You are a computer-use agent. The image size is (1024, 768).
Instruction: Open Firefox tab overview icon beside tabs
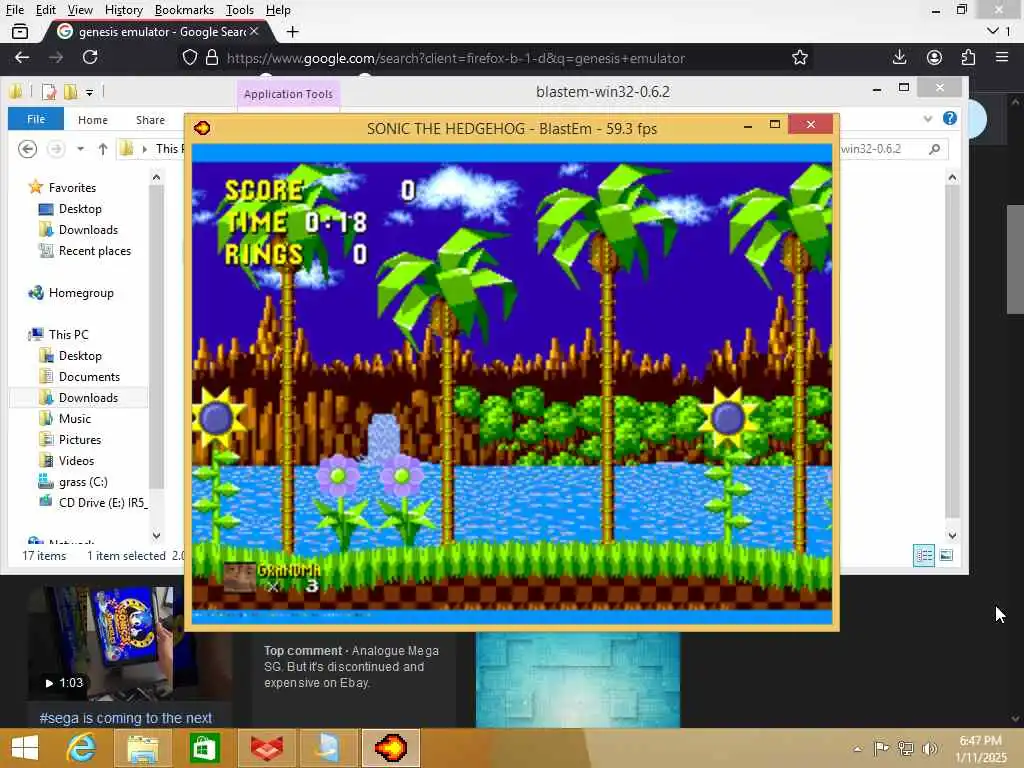pos(20,31)
